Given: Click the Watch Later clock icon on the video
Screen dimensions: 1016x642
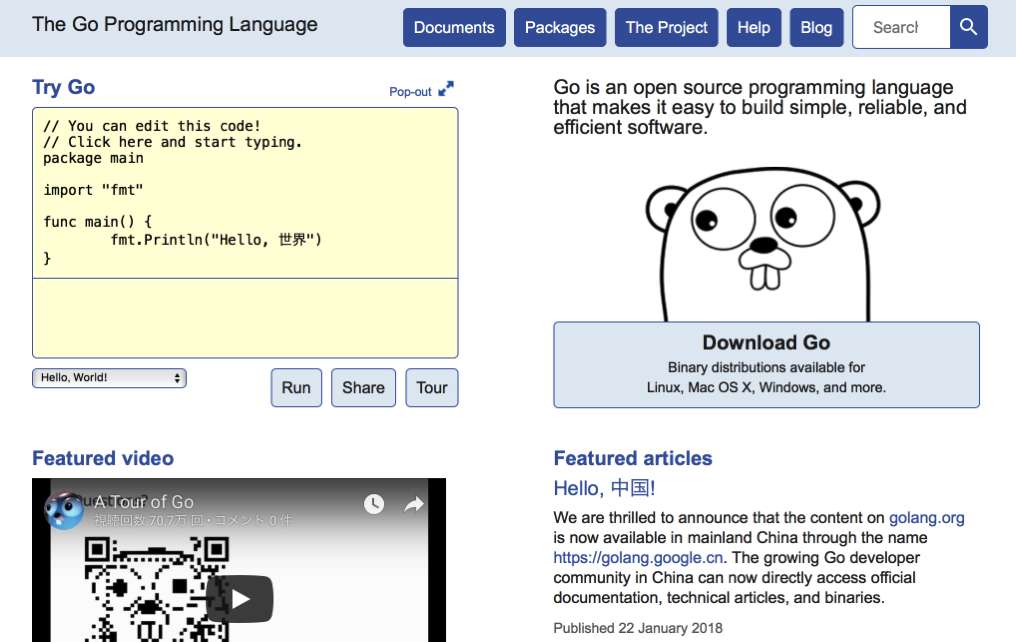Looking at the screenshot, I should click(374, 506).
